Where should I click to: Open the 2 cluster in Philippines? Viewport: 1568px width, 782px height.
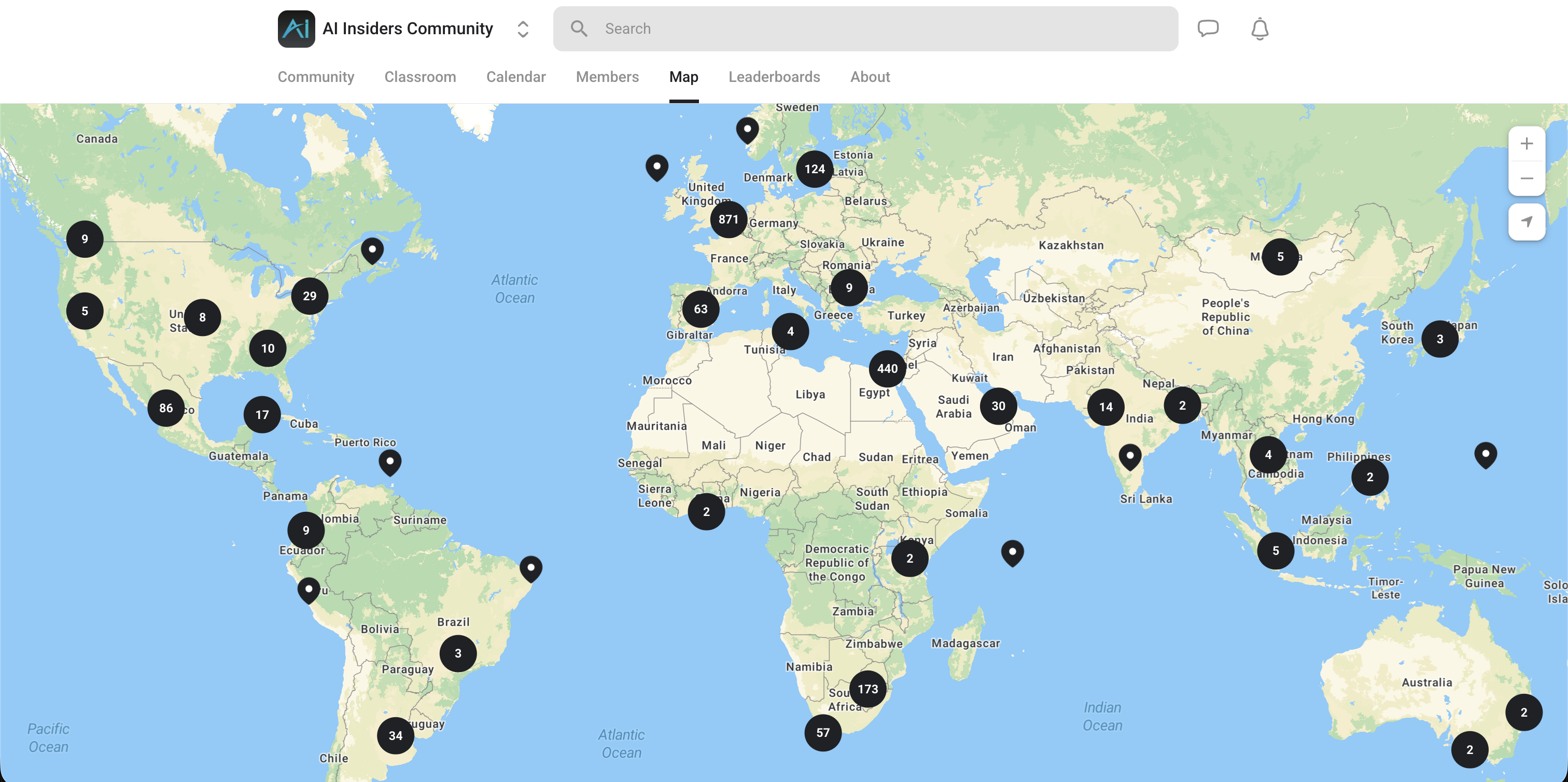click(x=1369, y=477)
